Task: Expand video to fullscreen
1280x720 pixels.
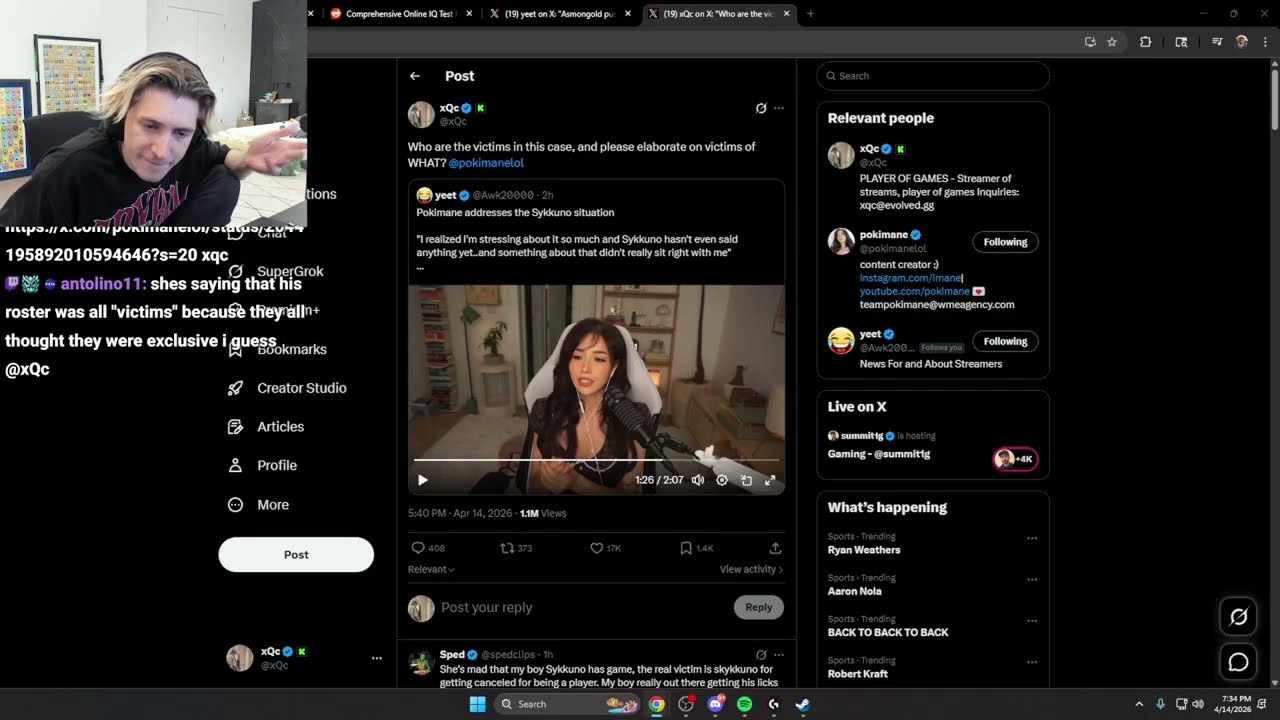Action: pyautogui.click(x=770, y=480)
